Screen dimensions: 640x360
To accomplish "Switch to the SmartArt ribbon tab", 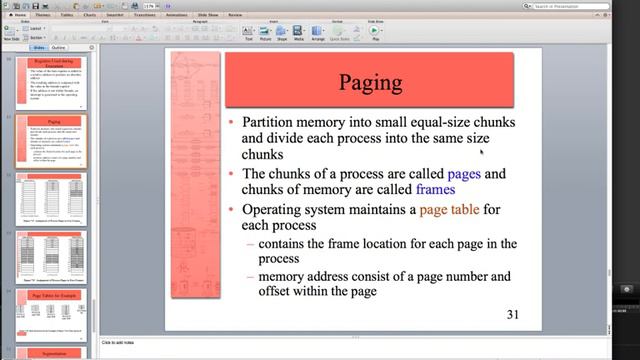I will pyautogui.click(x=115, y=15).
